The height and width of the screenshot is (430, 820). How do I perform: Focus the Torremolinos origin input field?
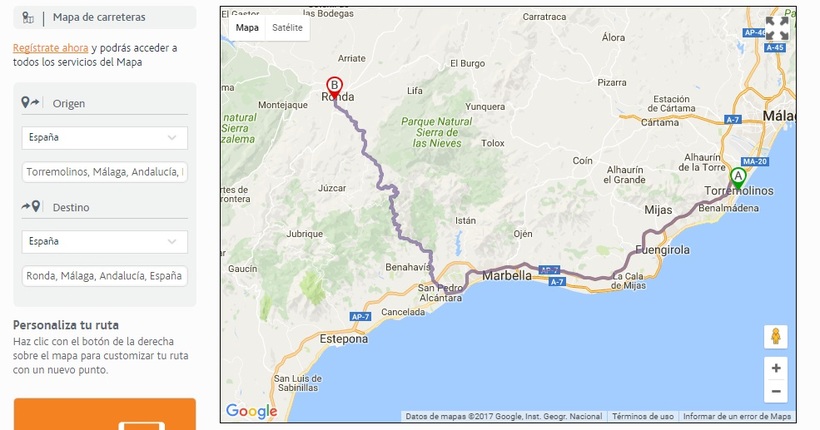coord(105,172)
